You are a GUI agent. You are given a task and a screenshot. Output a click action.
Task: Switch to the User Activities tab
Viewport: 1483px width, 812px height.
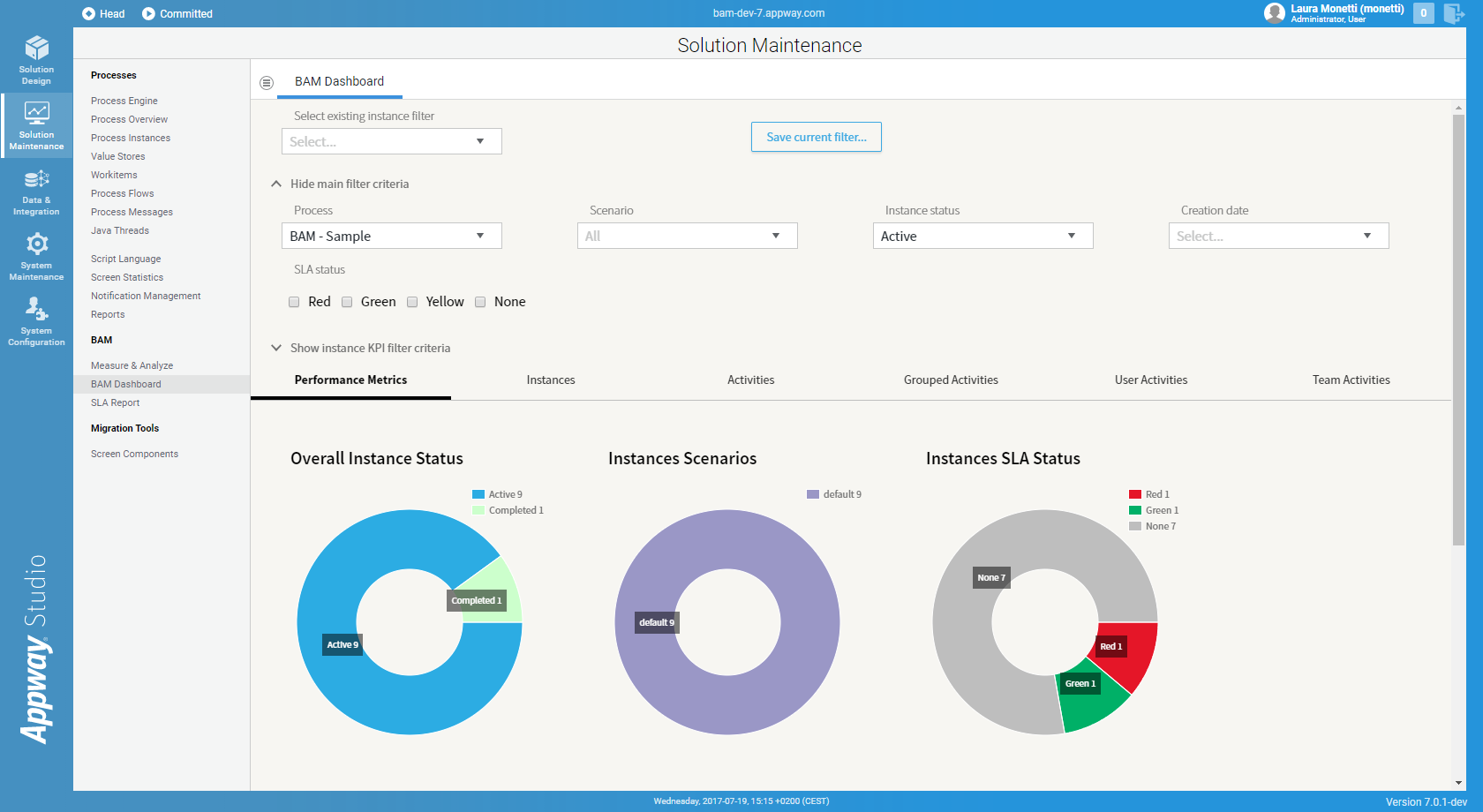[x=1151, y=380]
